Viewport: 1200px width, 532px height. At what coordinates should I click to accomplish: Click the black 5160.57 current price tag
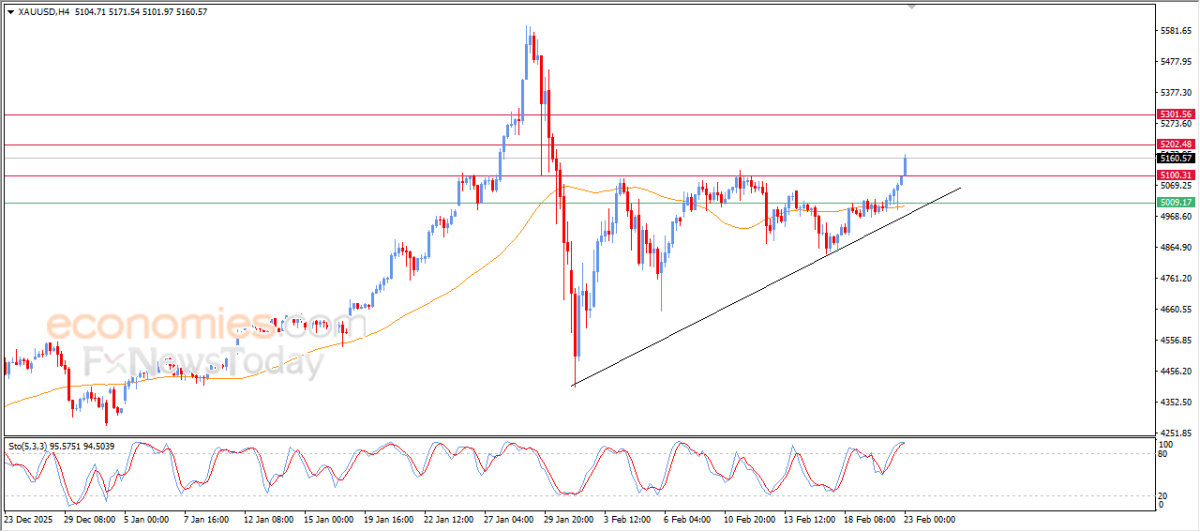coord(1174,158)
